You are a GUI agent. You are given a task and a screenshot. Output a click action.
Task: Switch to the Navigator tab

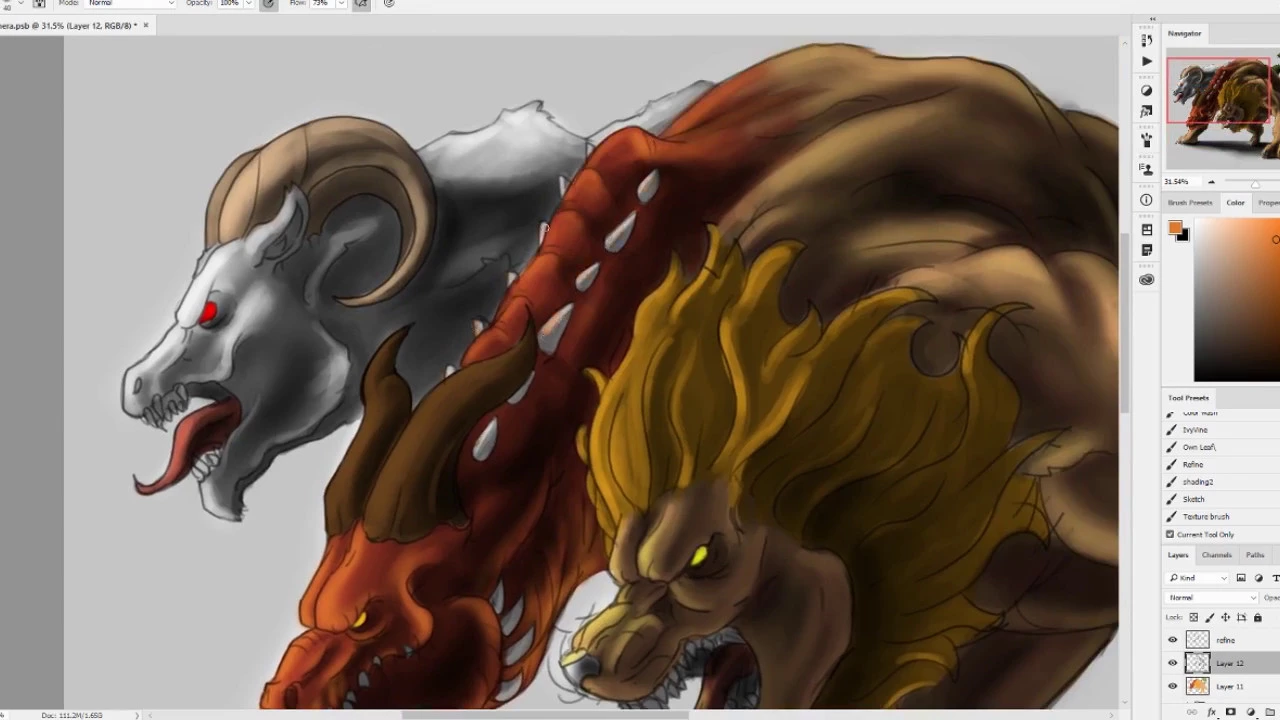click(1185, 34)
